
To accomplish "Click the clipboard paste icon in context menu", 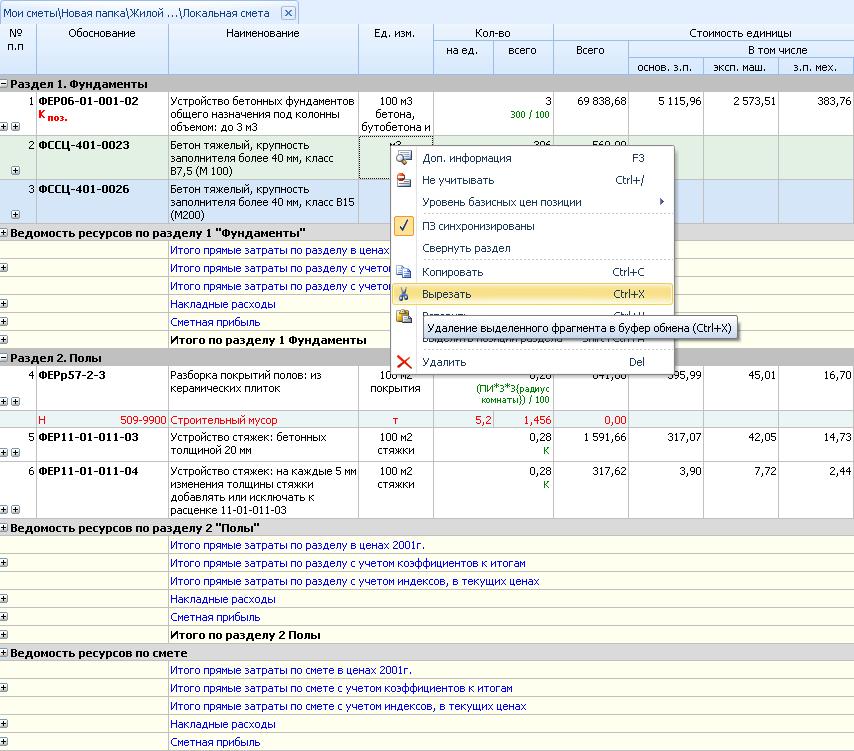I will [404, 316].
